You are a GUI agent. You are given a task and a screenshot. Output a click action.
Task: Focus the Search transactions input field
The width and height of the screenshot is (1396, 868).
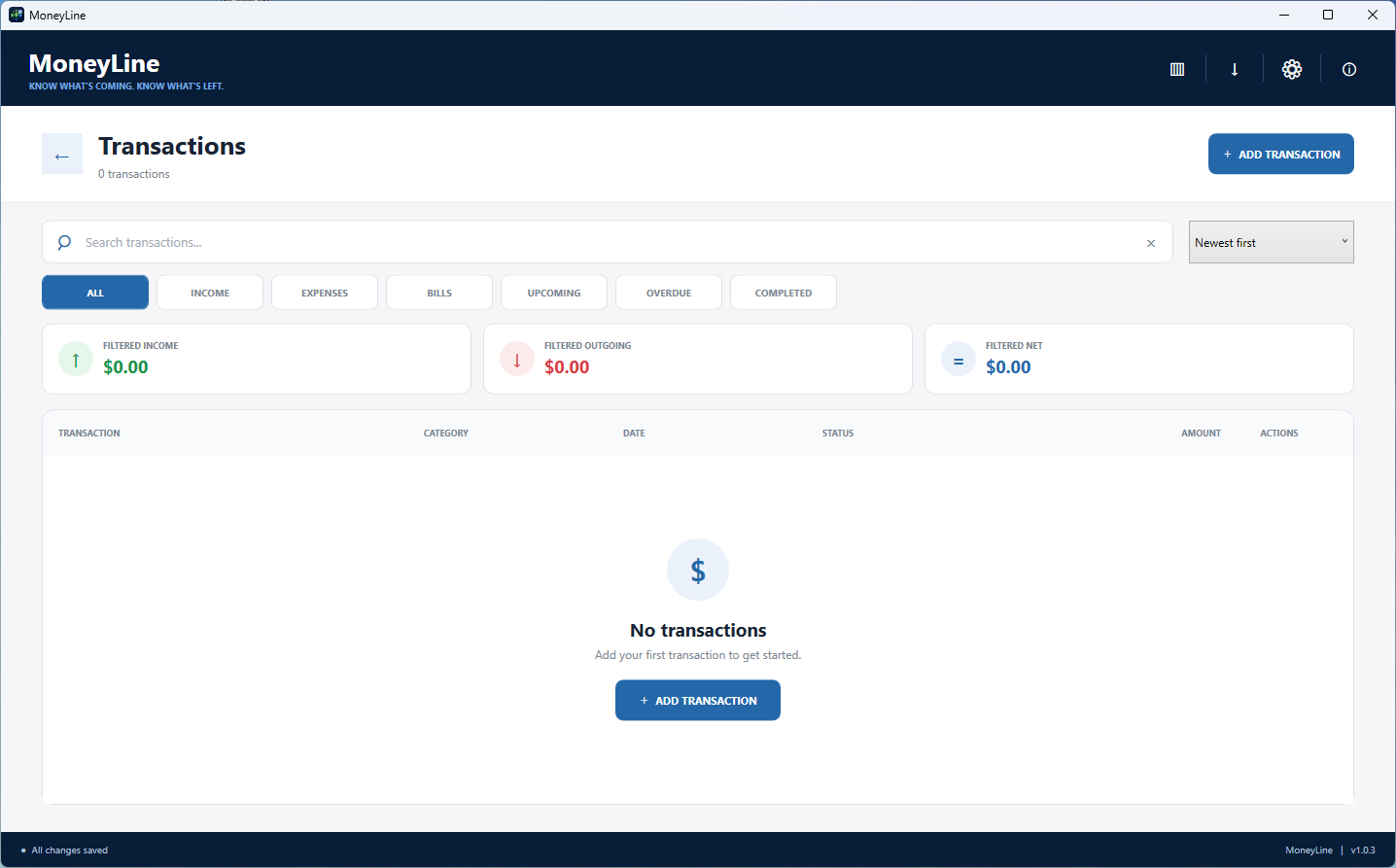608,242
